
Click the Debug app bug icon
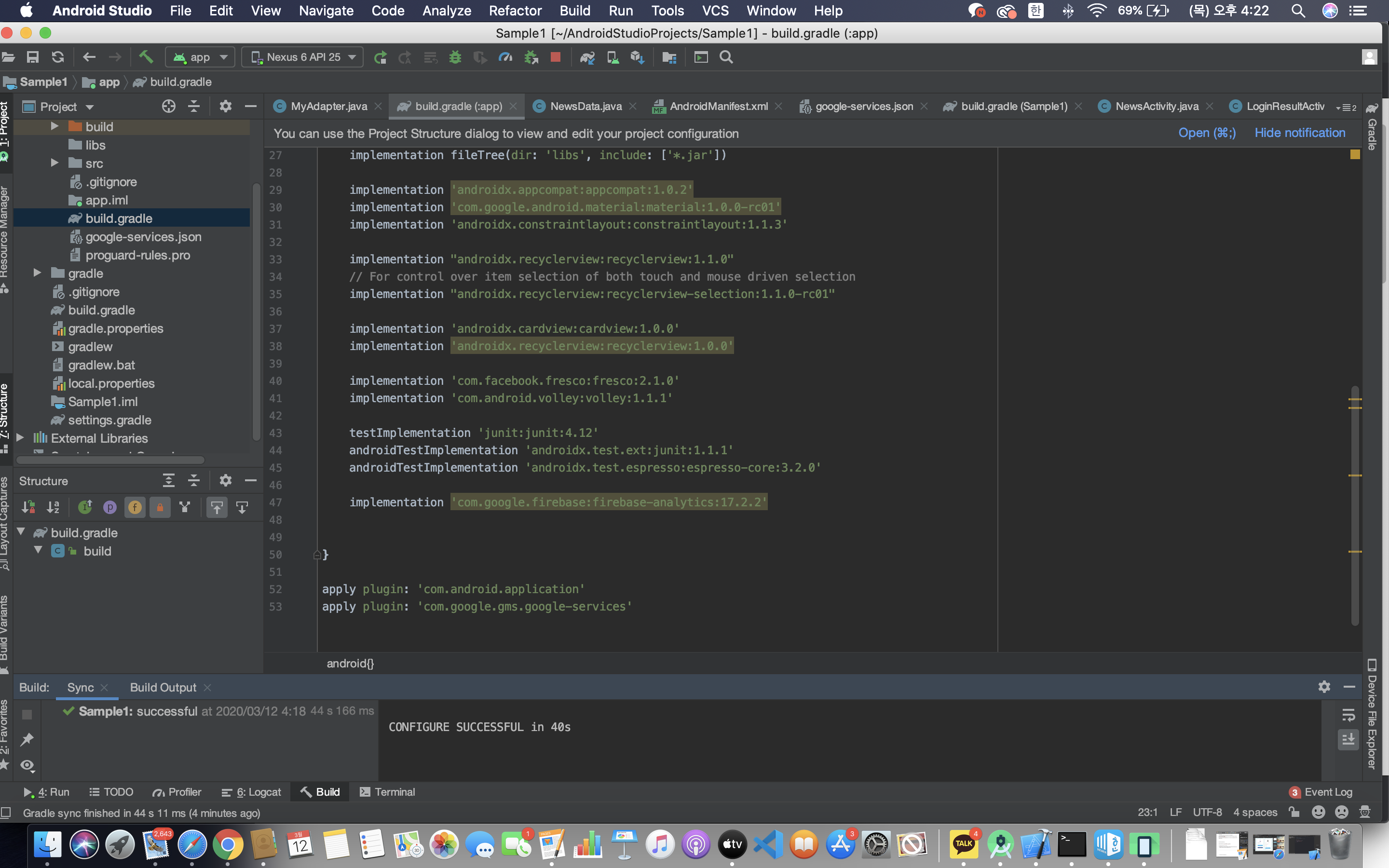click(455, 57)
